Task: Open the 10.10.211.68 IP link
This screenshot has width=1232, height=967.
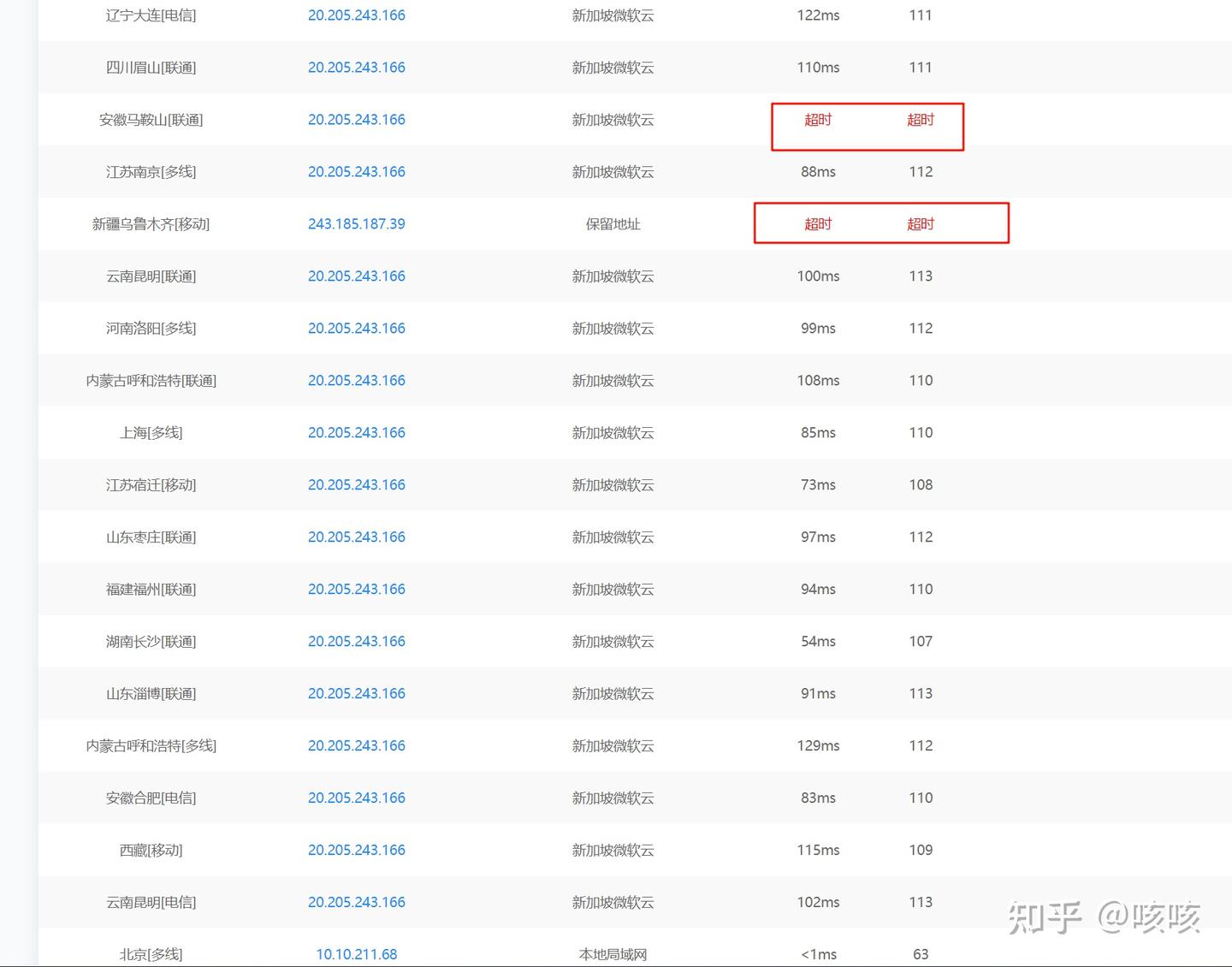Action: pos(357,955)
